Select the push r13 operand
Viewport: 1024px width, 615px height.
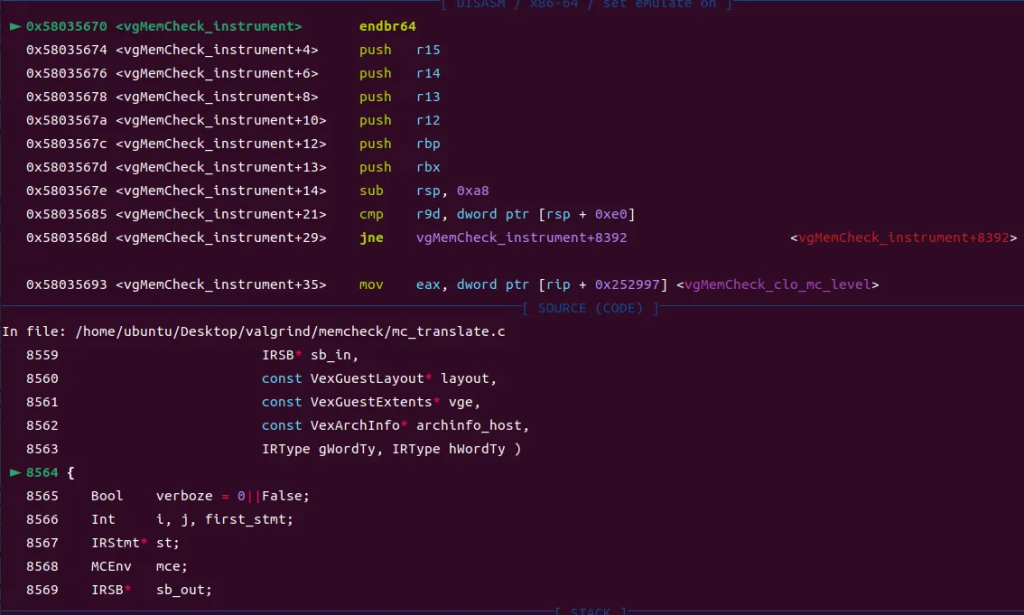(x=428, y=97)
